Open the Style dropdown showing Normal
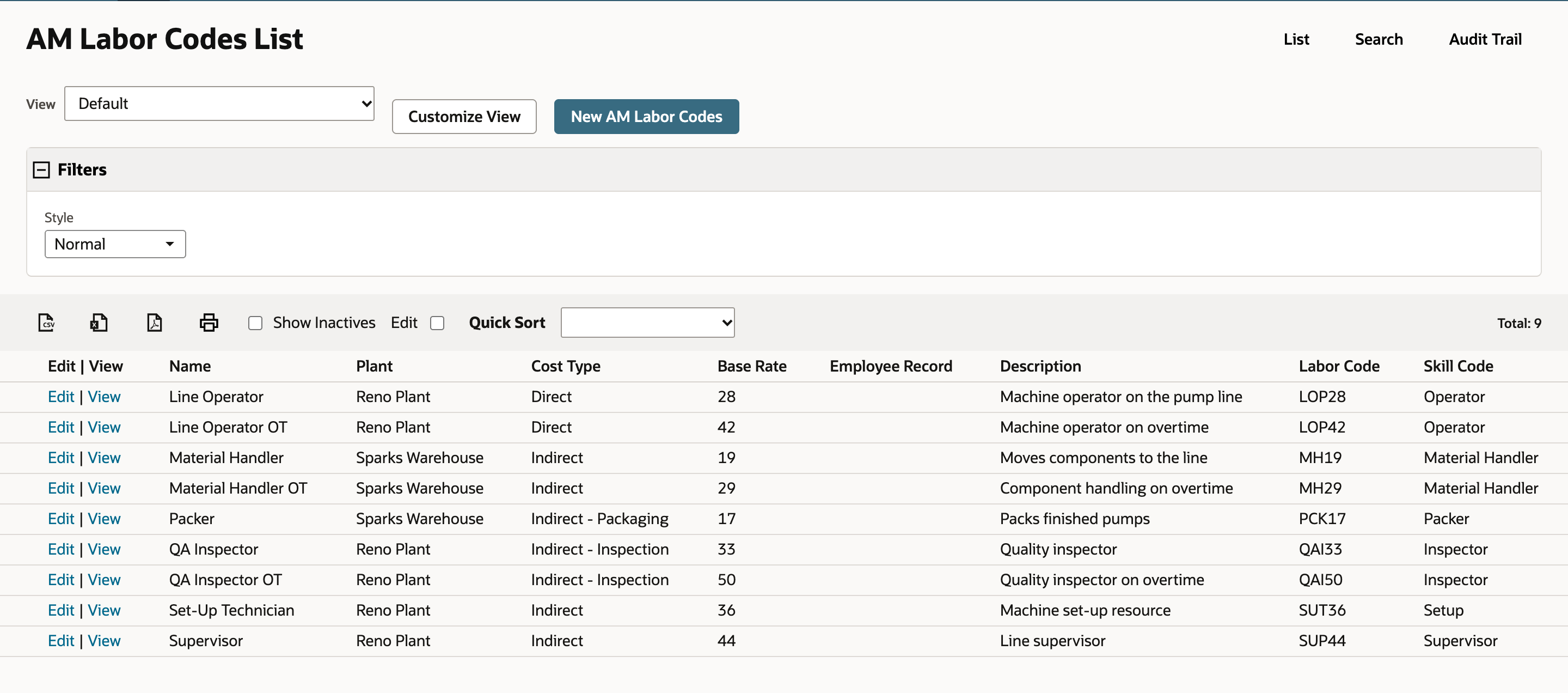Image resolution: width=1568 pixels, height=693 pixels. [115, 244]
